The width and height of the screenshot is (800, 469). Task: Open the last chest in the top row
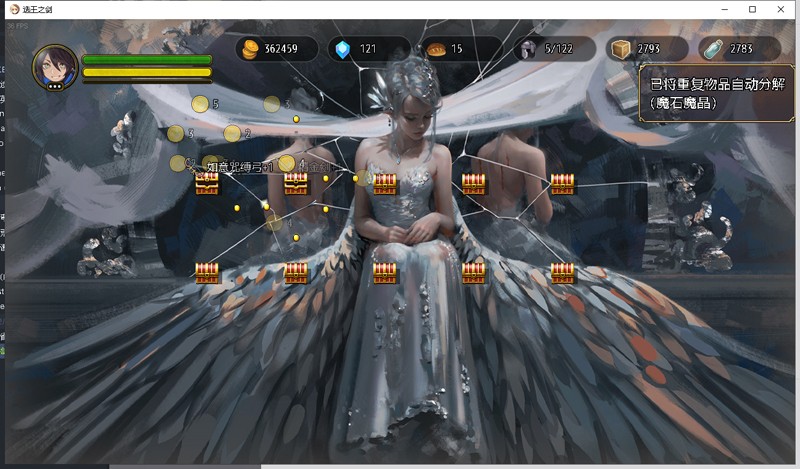[562, 184]
